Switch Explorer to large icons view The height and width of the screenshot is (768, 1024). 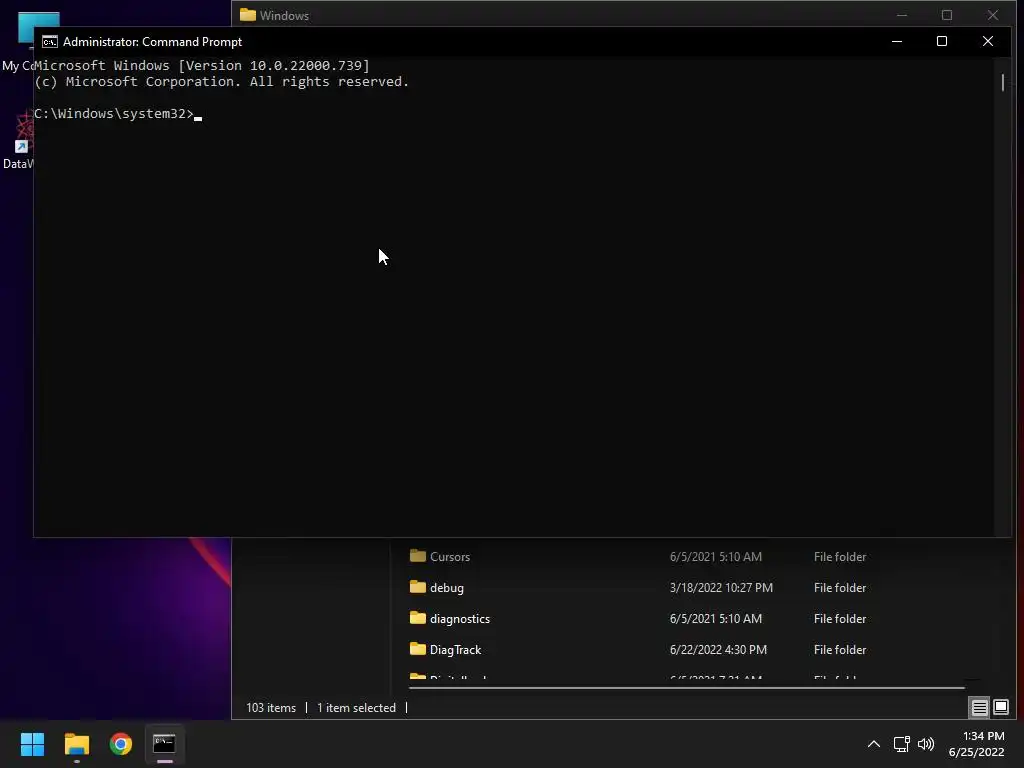coord(1000,707)
